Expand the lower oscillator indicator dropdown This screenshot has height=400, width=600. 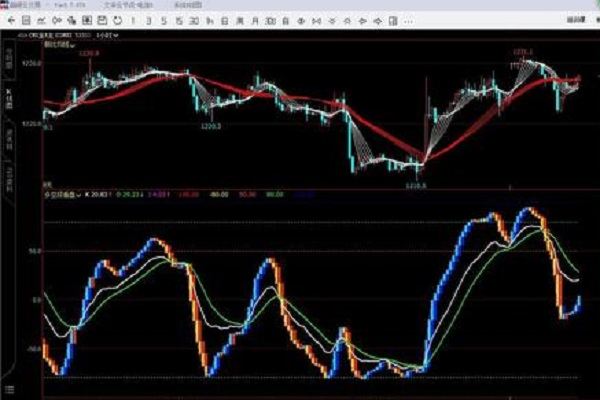pos(78,195)
